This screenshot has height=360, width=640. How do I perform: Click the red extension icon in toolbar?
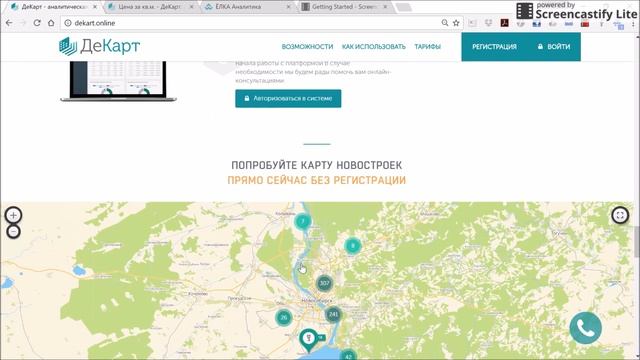(584, 24)
